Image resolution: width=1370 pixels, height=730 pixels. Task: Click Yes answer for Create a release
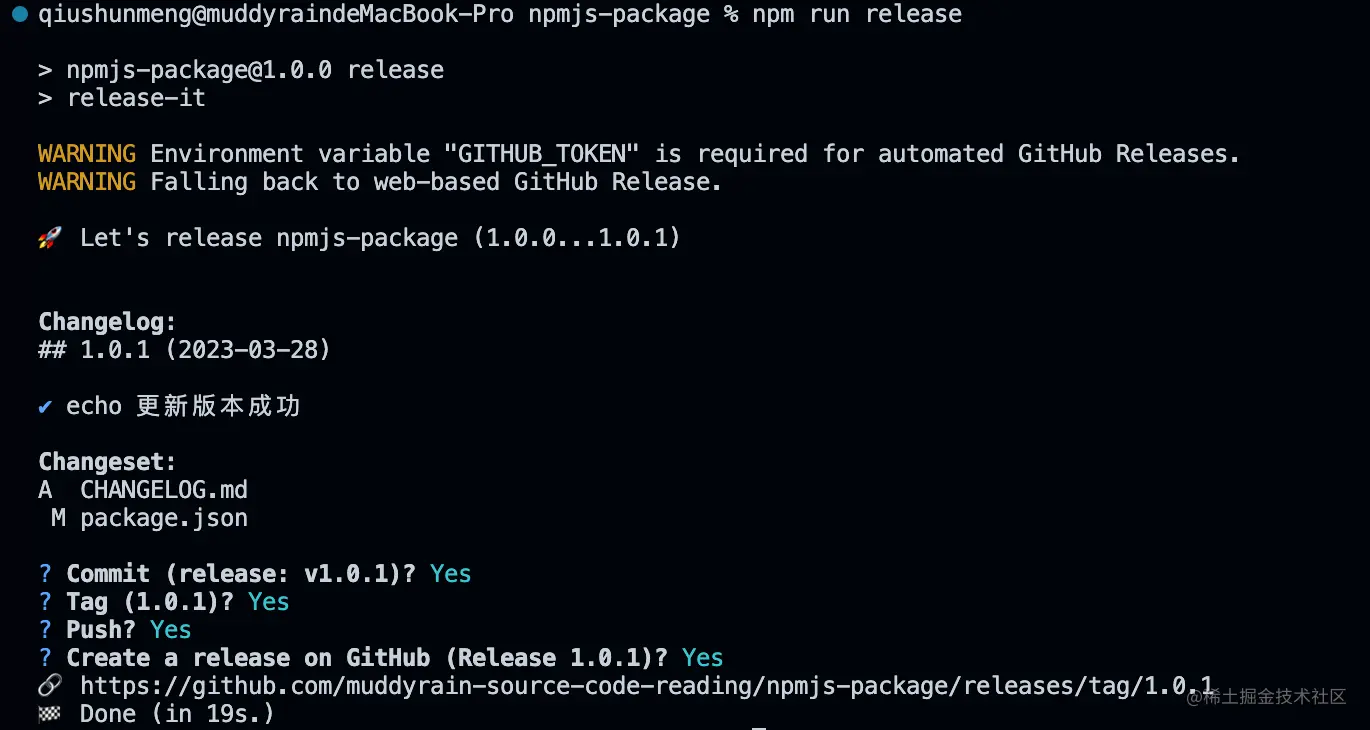tap(702, 658)
